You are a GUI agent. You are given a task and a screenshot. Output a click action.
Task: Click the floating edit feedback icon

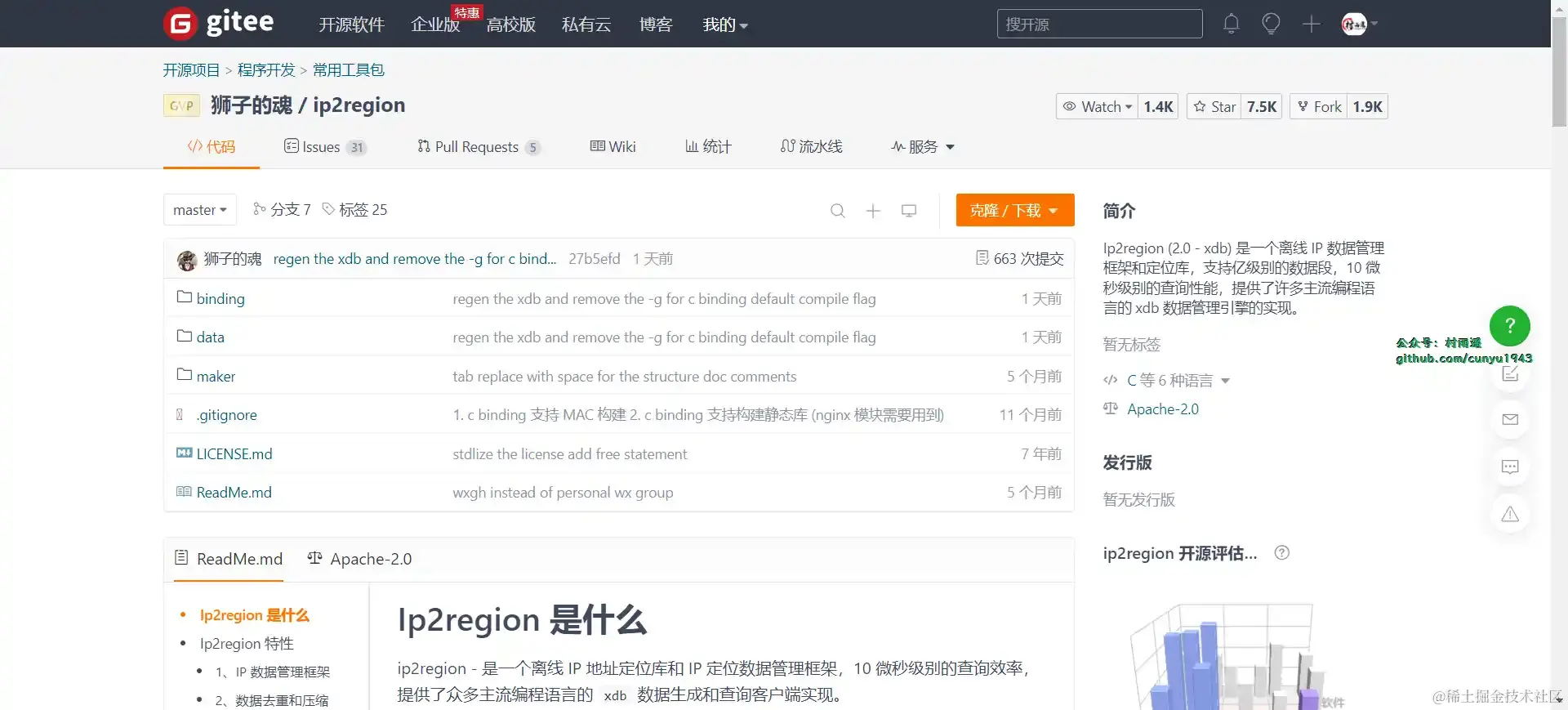(x=1510, y=373)
